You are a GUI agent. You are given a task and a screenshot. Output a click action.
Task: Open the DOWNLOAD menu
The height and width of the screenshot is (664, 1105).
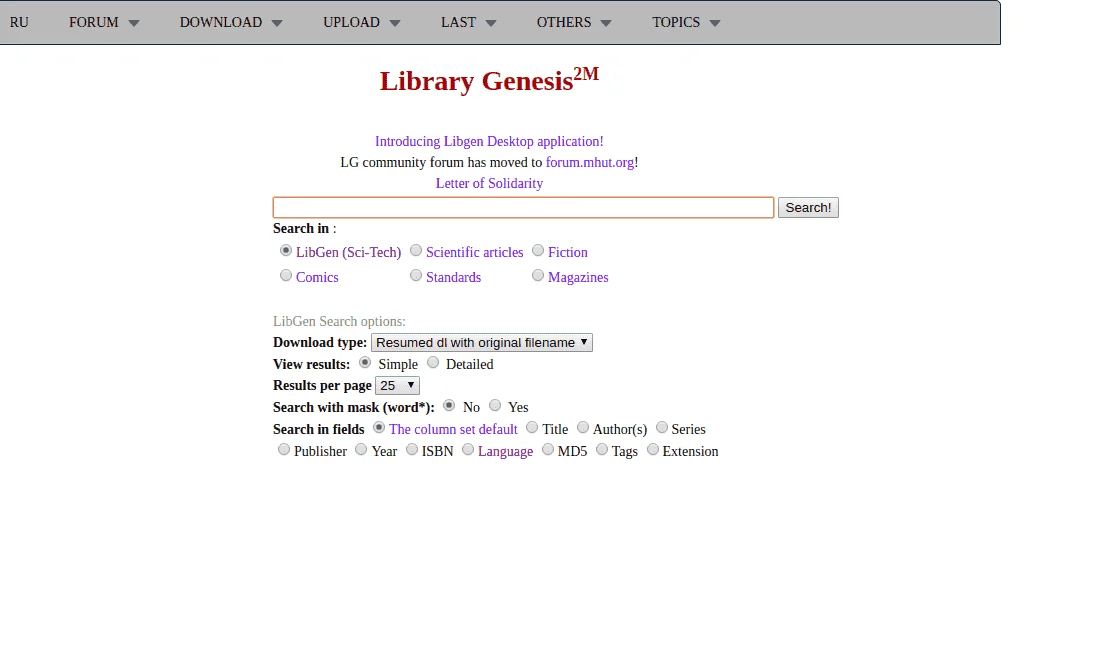[x=230, y=23]
